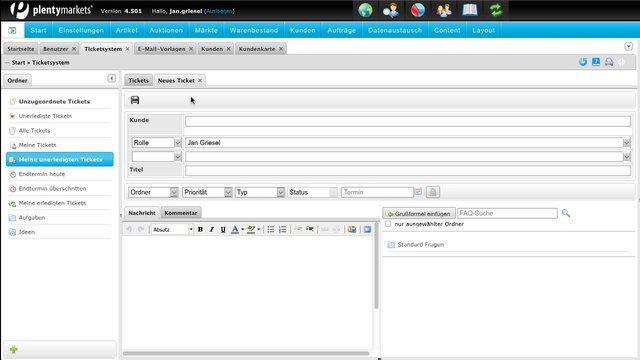Image resolution: width=640 pixels, height=360 pixels.
Task: Switch to the Tickets tab
Action: click(x=138, y=80)
